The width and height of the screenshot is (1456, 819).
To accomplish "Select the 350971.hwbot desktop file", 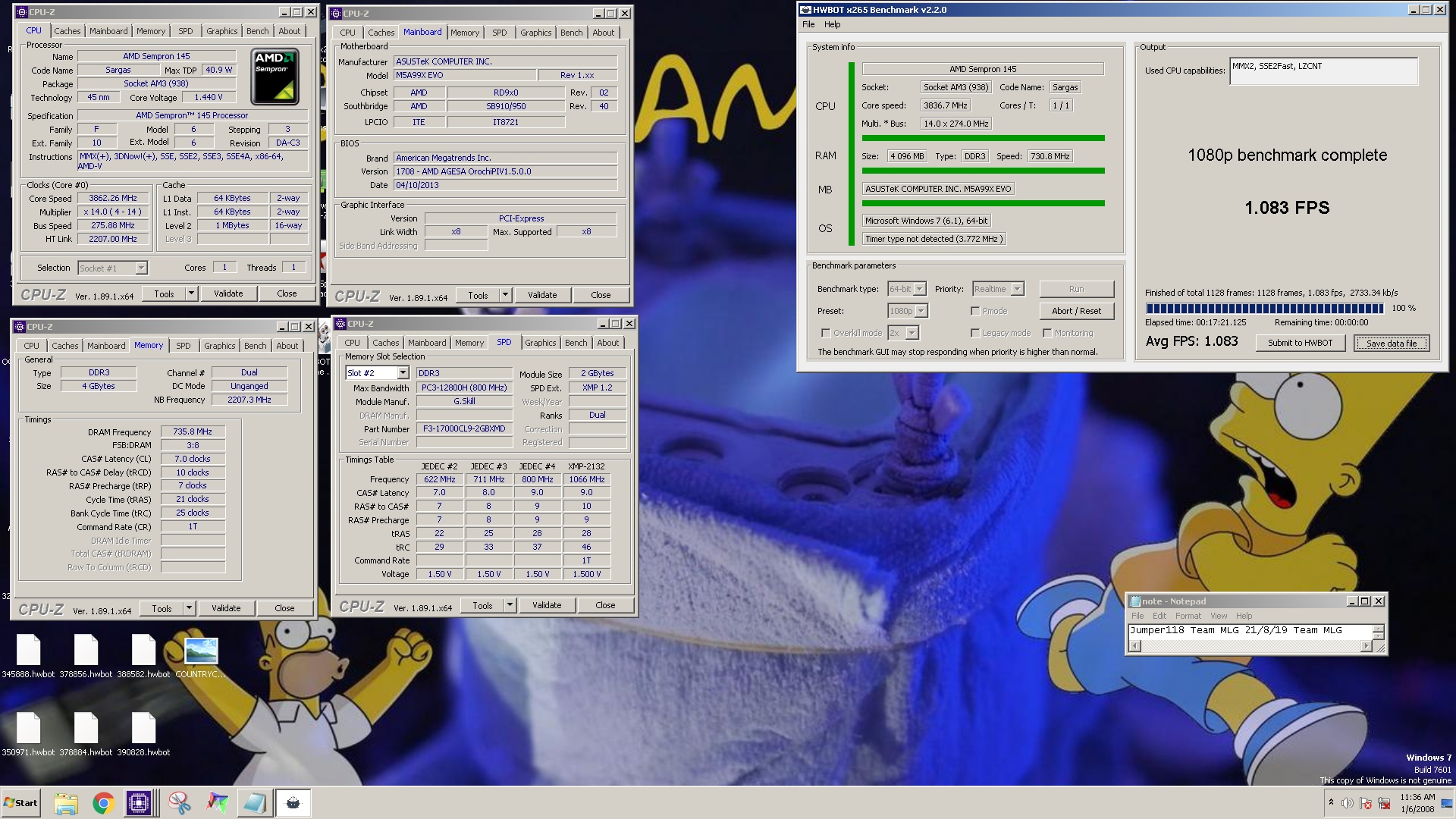I will [28, 734].
